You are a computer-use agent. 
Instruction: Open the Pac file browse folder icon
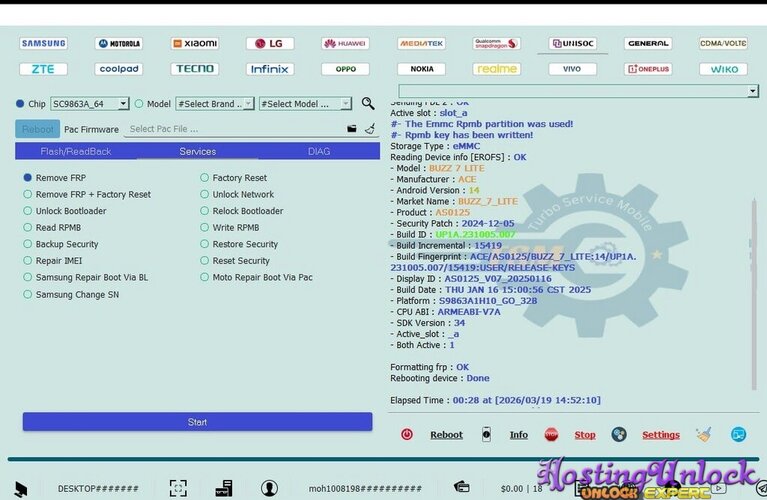click(352, 129)
